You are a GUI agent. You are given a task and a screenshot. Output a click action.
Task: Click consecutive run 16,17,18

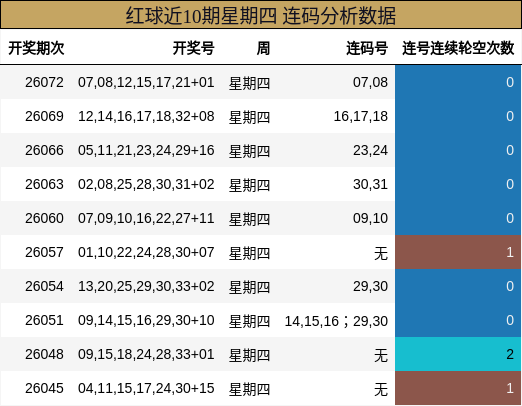361,116
